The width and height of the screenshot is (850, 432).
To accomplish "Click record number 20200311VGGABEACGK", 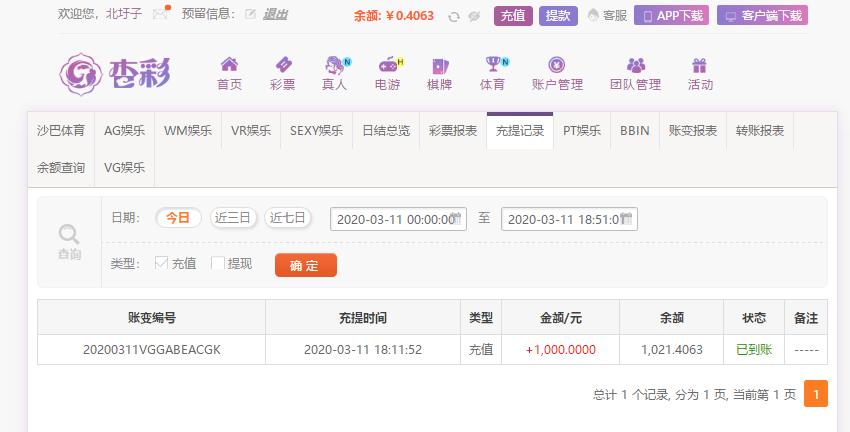I will [x=152, y=350].
